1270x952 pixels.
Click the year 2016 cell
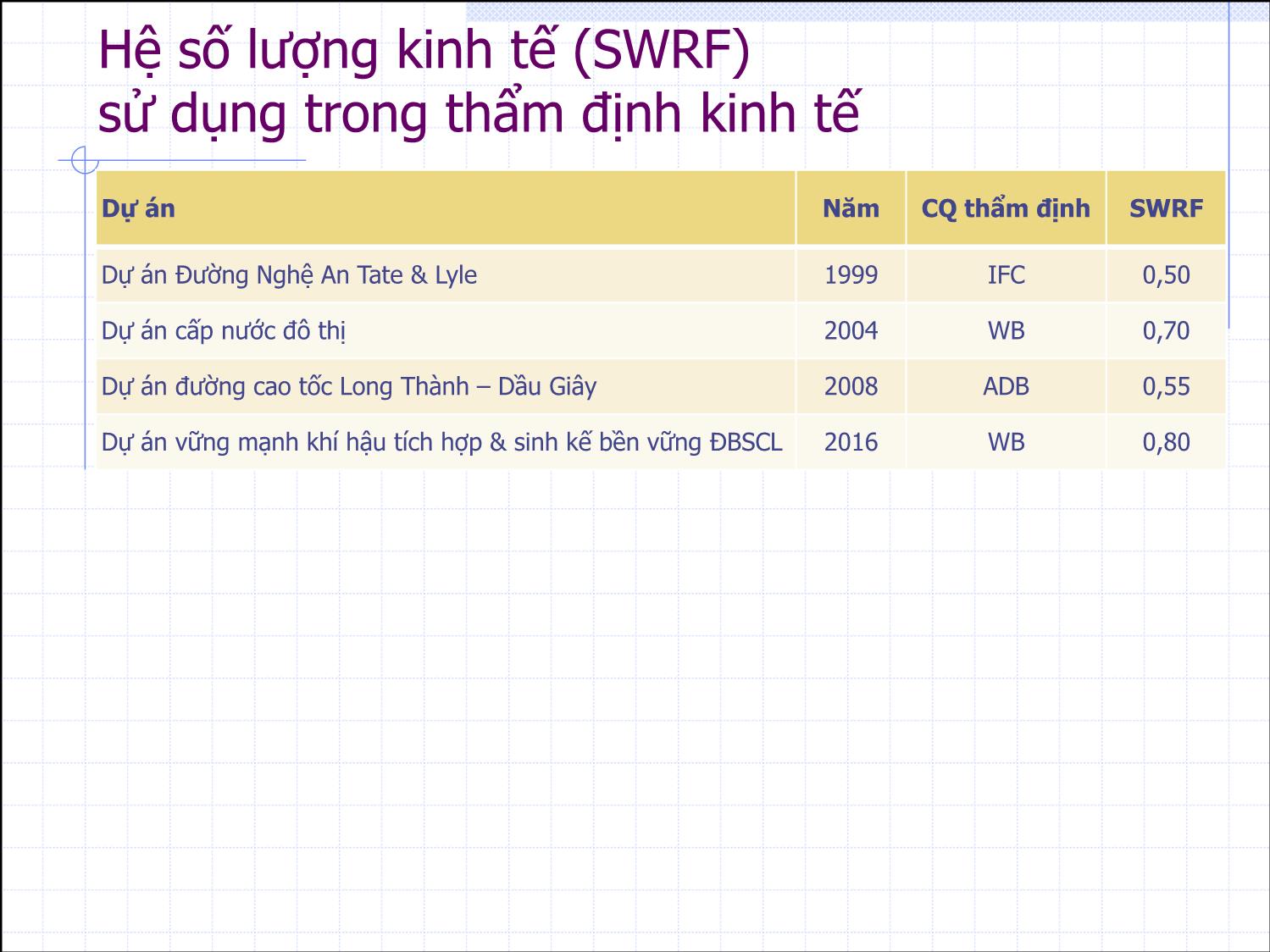(851, 442)
